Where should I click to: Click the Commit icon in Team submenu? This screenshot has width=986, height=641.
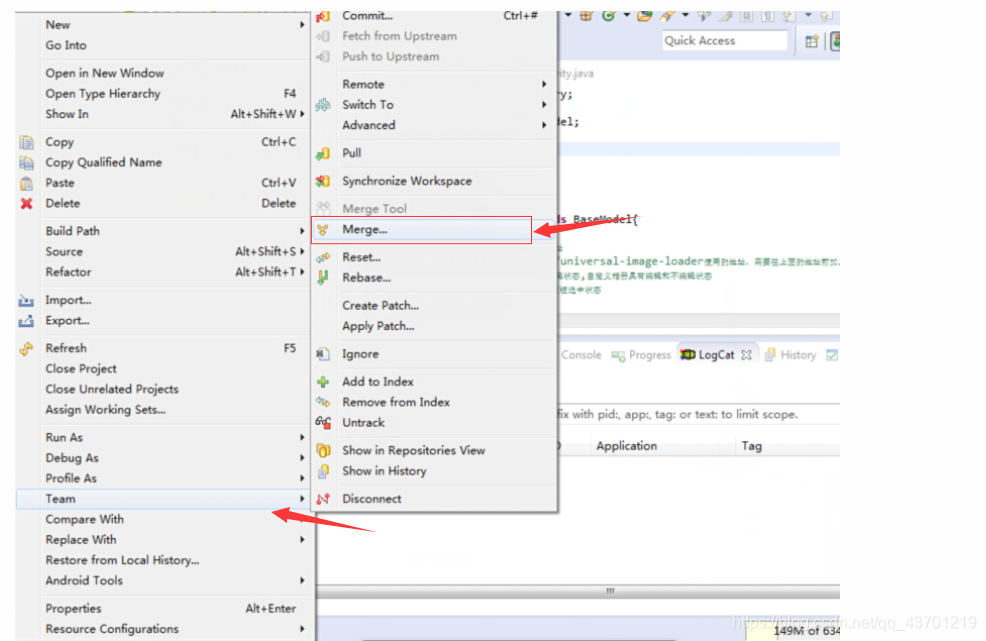(323, 16)
